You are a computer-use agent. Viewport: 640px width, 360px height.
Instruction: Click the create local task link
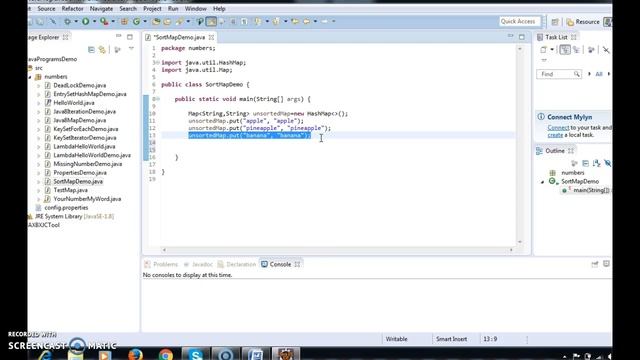point(555,135)
